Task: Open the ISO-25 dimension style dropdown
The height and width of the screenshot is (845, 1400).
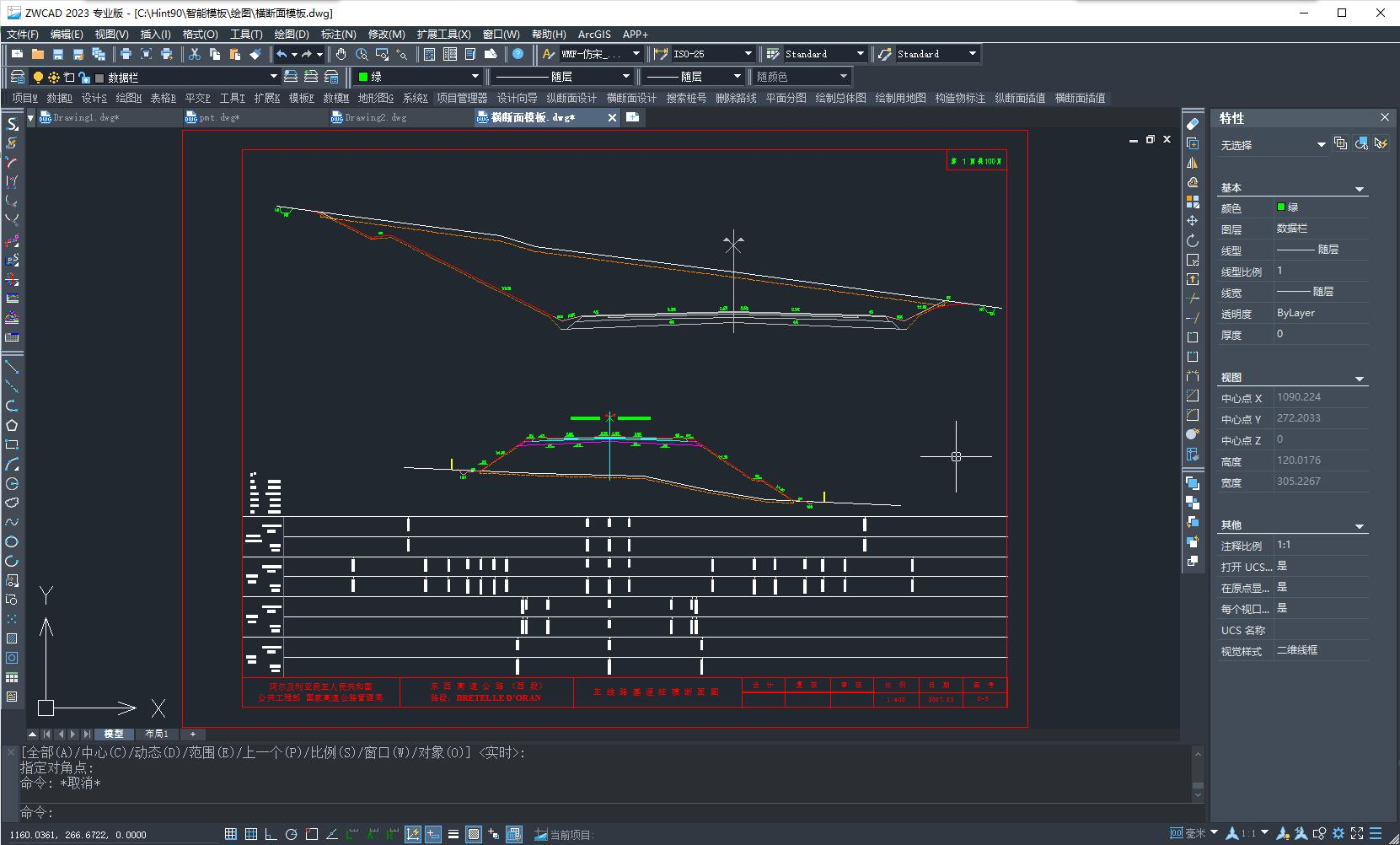Action: tap(747, 54)
